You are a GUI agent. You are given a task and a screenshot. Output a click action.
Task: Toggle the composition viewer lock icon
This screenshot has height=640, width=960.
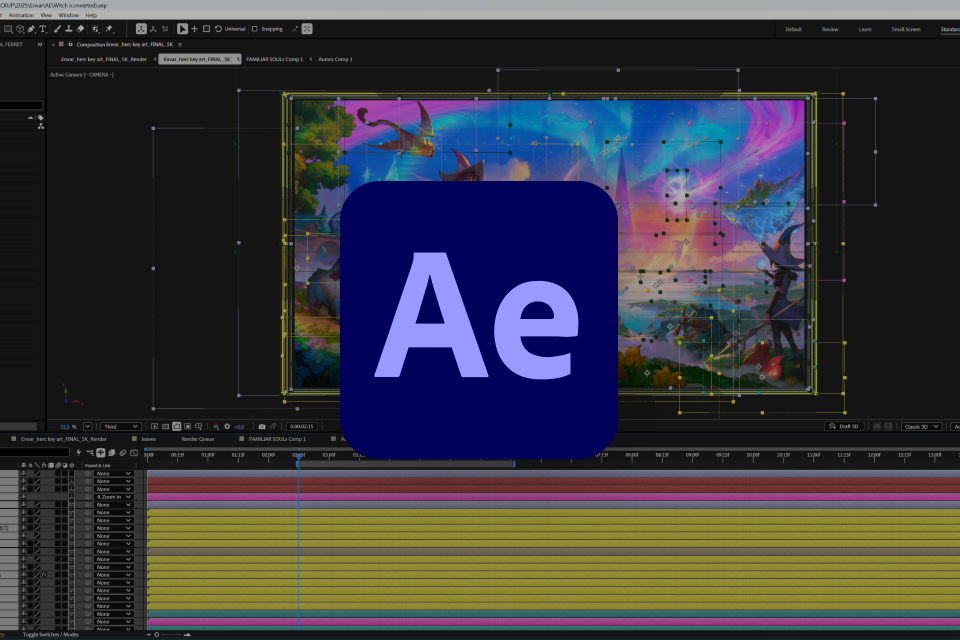(70, 44)
